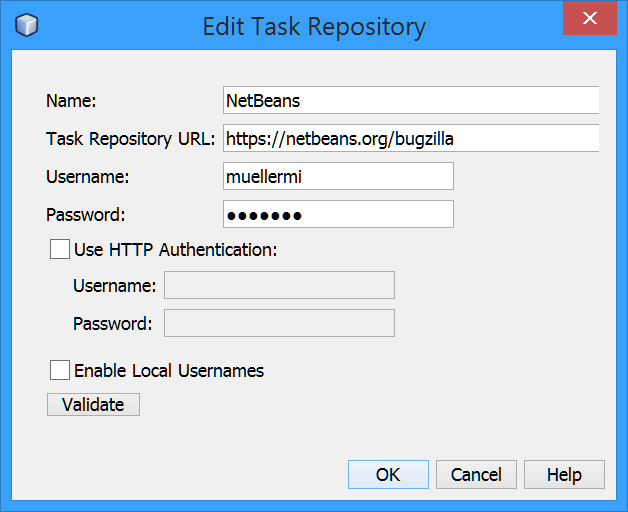Toggle Enable Local Usernames checkbox
This screenshot has width=628, height=512.
60,370
